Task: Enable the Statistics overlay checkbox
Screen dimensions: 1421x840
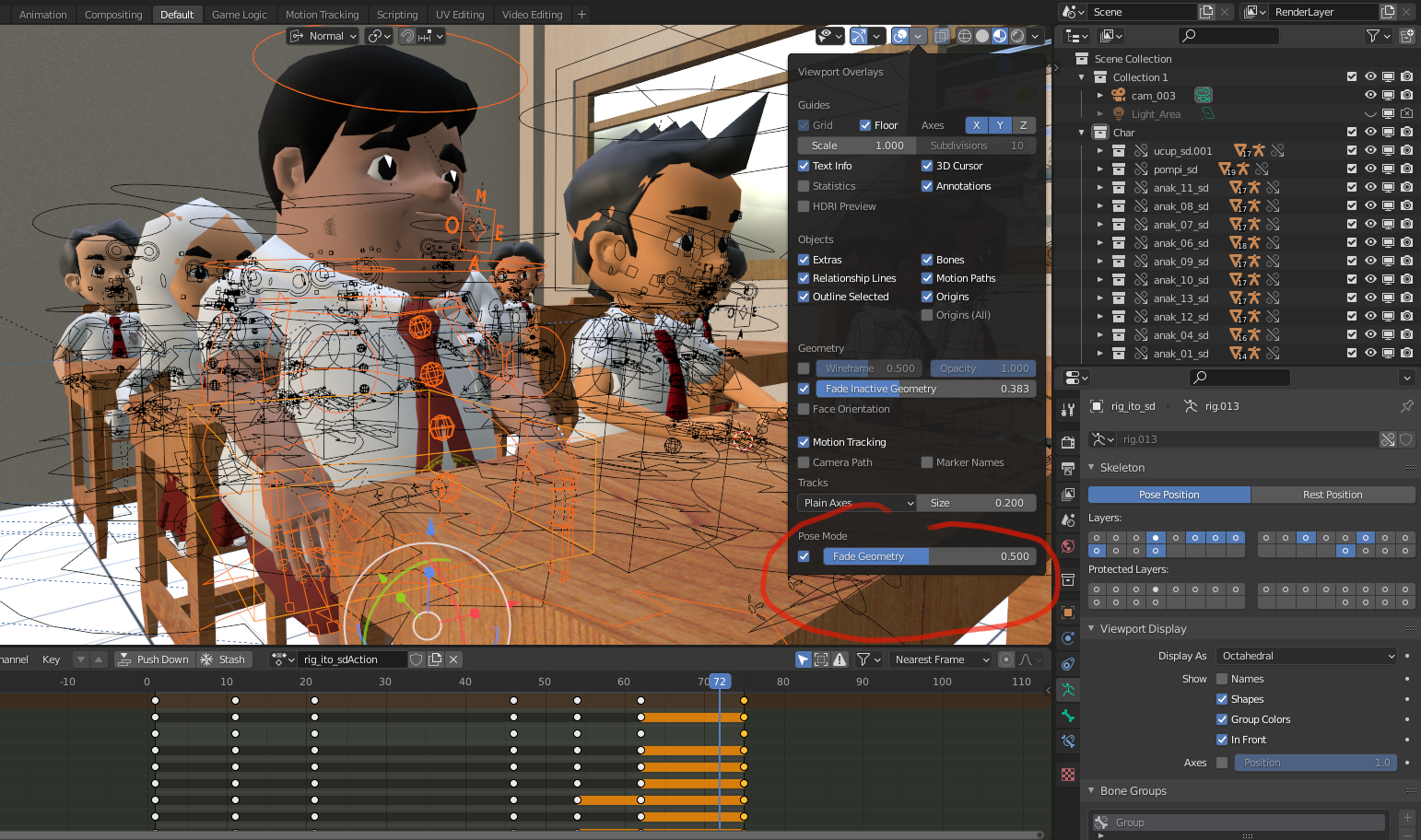Action: click(x=804, y=186)
